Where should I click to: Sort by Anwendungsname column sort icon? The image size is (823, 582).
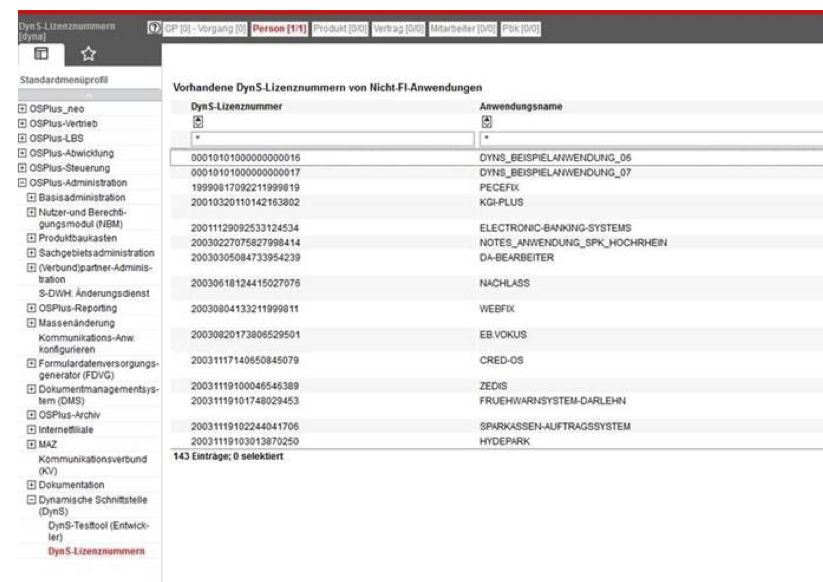pyautogui.click(x=487, y=122)
